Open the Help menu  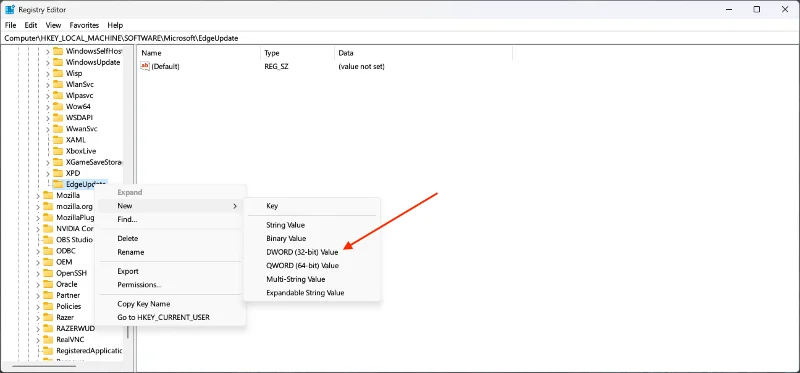click(115, 25)
